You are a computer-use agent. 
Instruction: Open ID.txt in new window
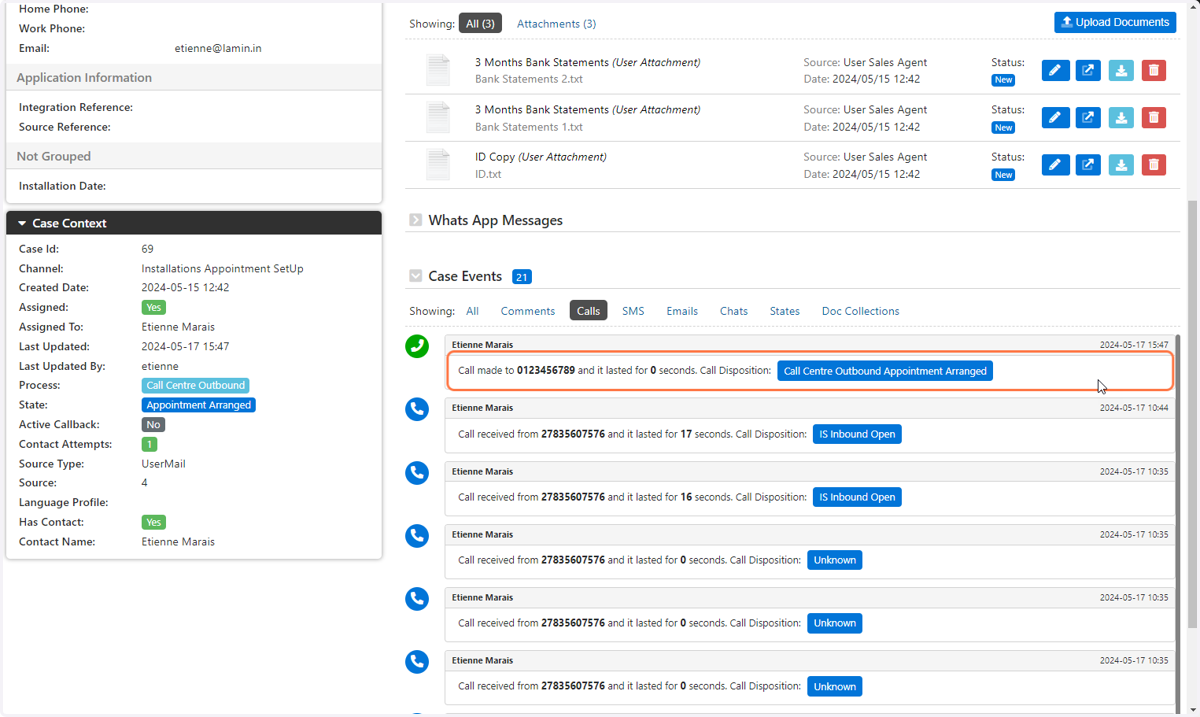(1088, 164)
